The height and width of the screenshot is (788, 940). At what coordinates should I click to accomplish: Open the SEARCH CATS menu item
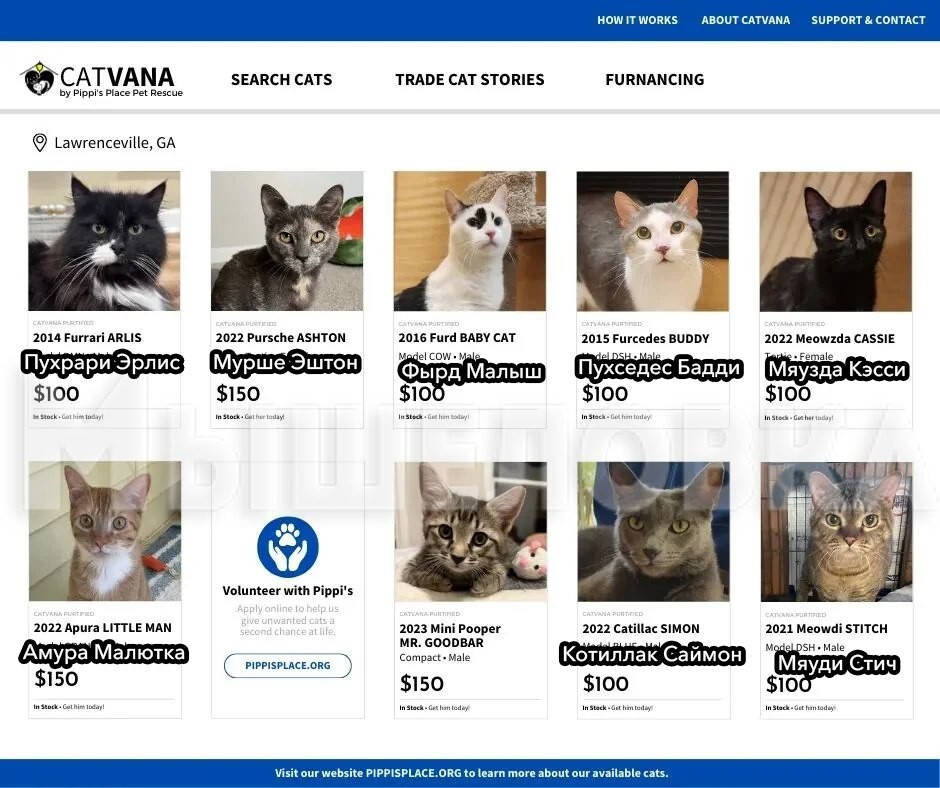281,79
